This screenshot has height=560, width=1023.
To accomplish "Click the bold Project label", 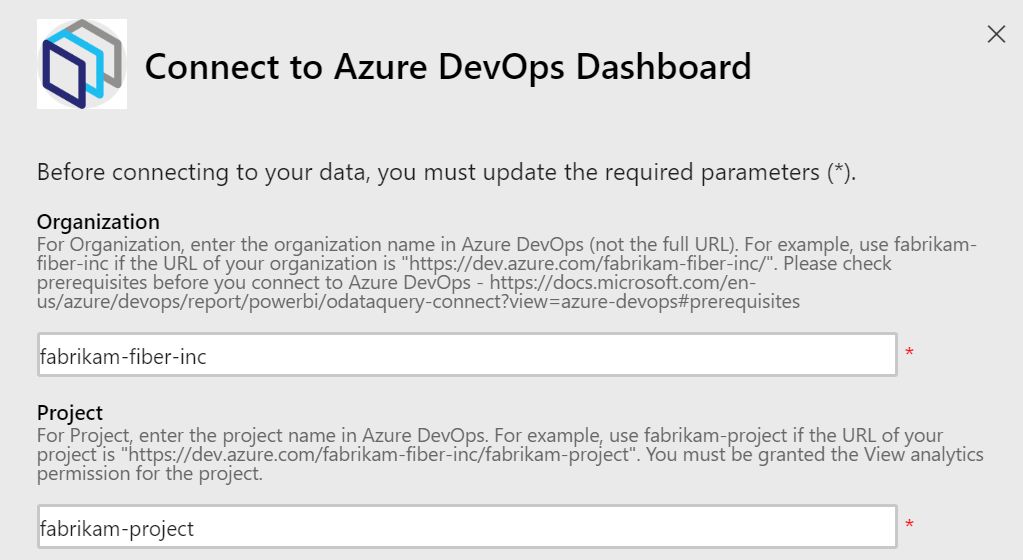I will tap(70, 412).
